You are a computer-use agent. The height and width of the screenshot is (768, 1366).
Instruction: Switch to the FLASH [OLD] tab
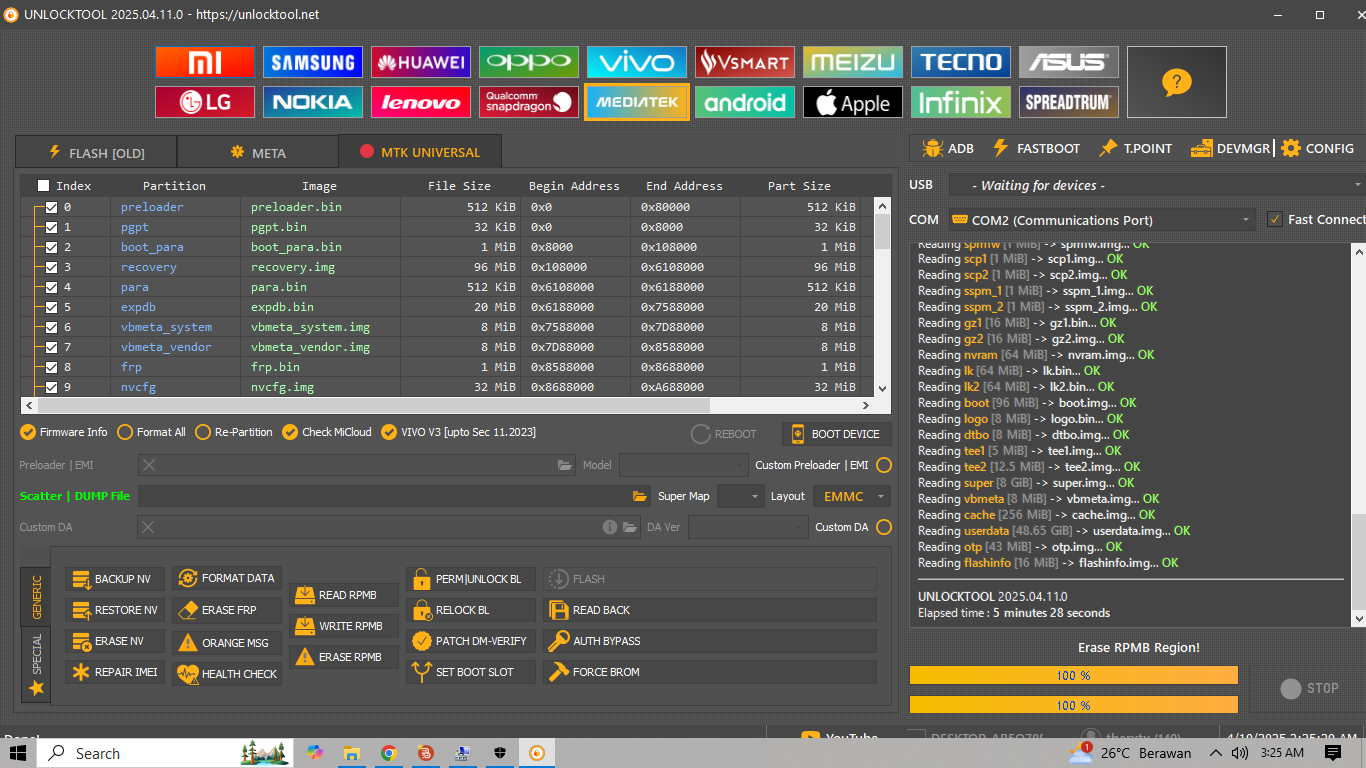(x=96, y=153)
